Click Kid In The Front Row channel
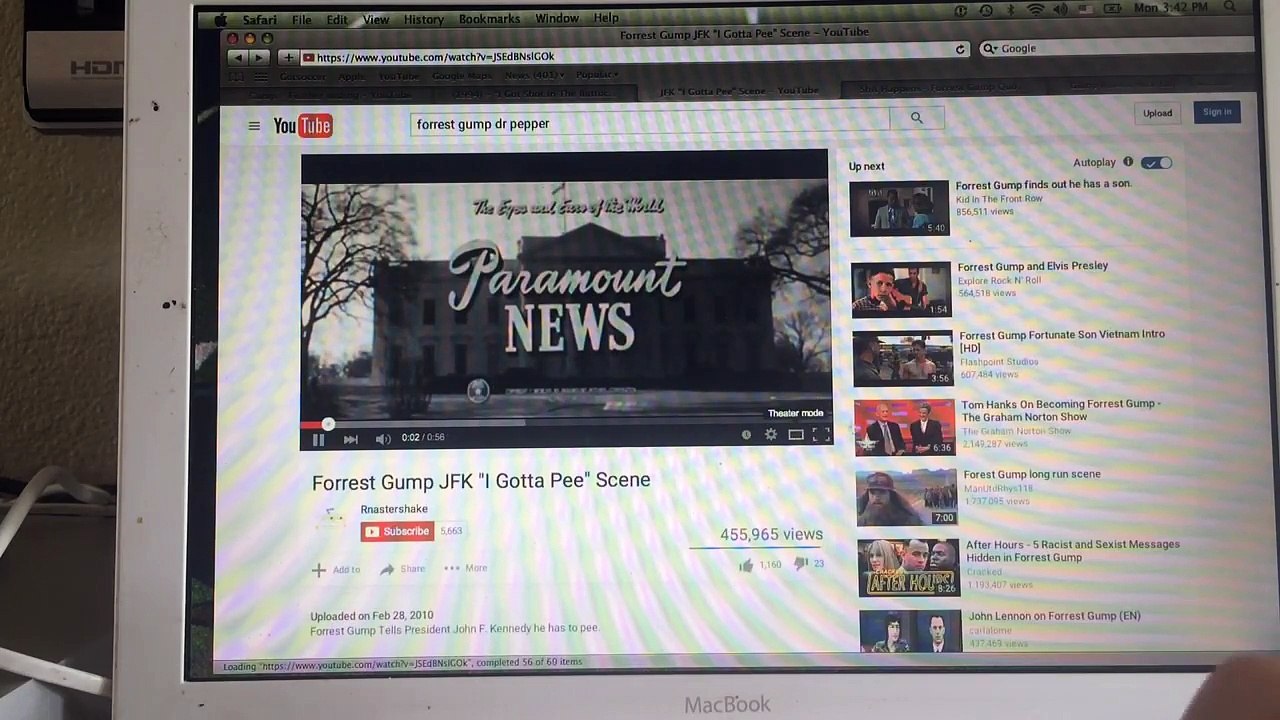The height and width of the screenshot is (720, 1280). pyautogui.click(x=998, y=199)
